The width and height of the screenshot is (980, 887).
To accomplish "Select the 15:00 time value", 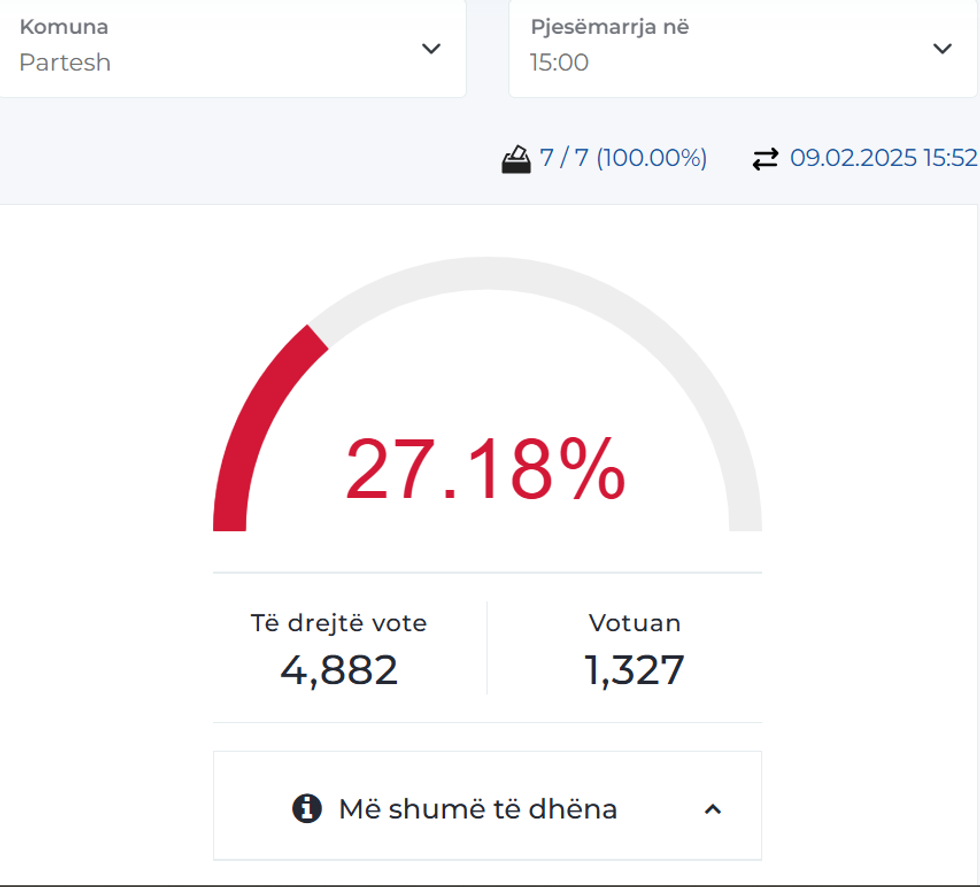I will pos(559,63).
